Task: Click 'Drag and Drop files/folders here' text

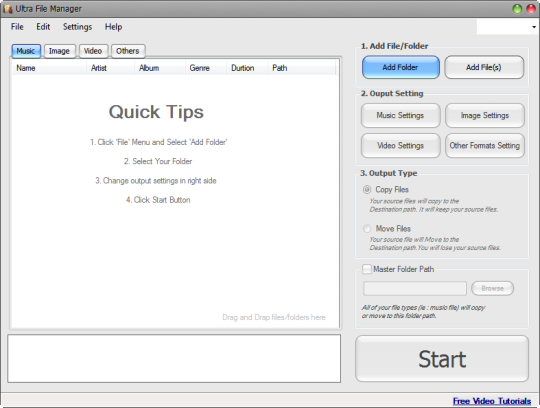Action: click(274, 317)
